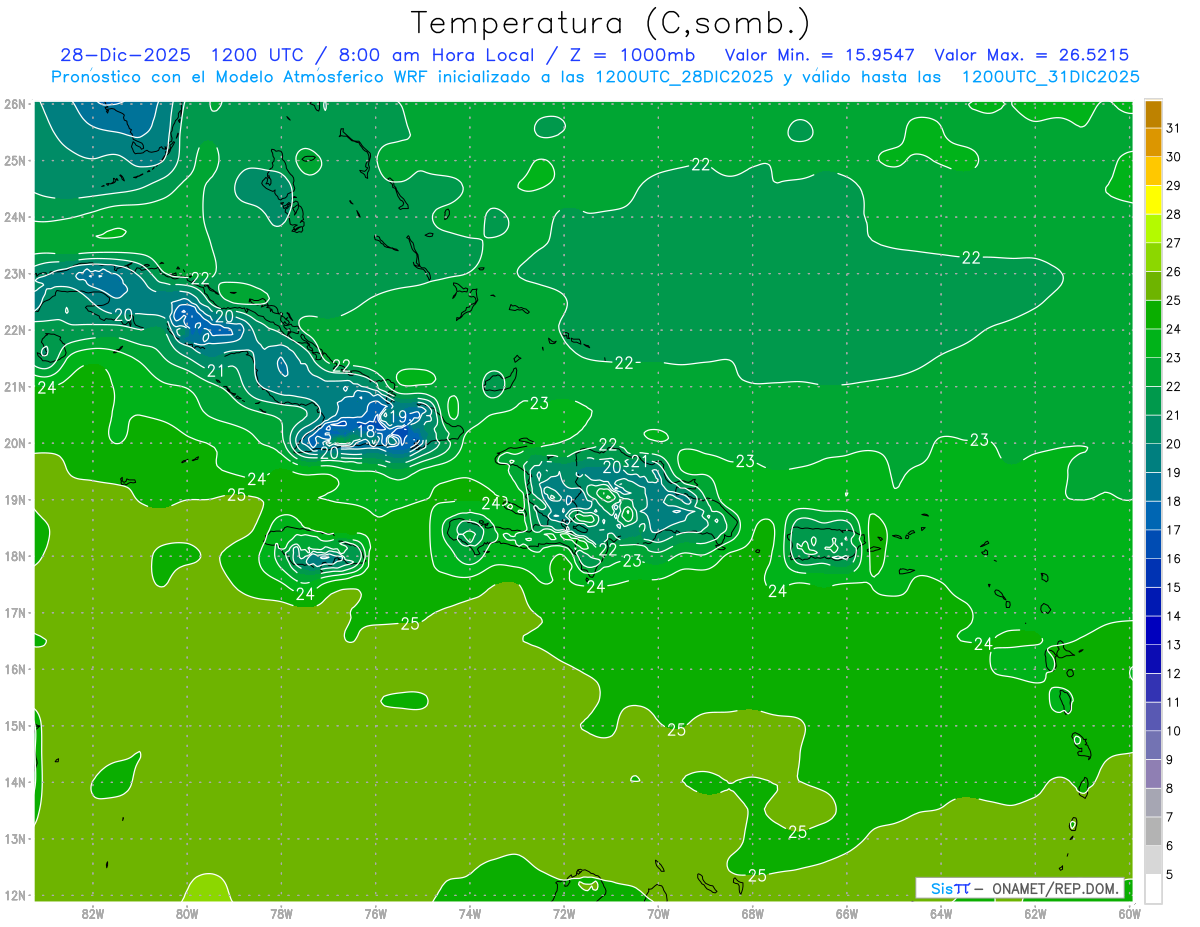
Task: Click the bright yellow swatch between 28 and 29
Action: pos(1153,200)
